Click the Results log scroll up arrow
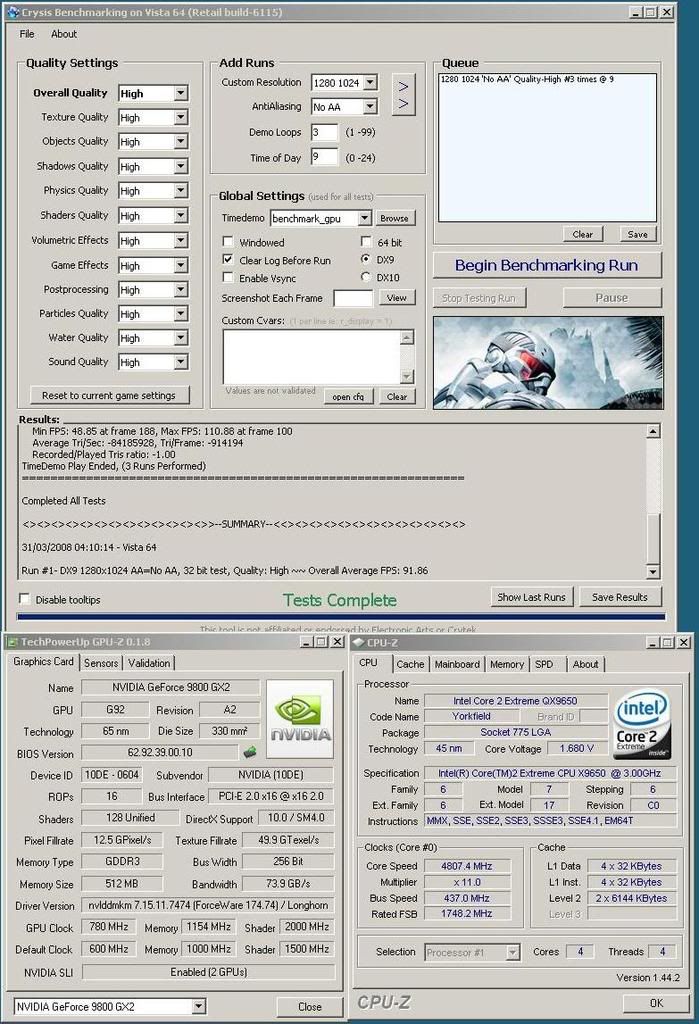This screenshot has width=699, height=1024. [x=653, y=431]
